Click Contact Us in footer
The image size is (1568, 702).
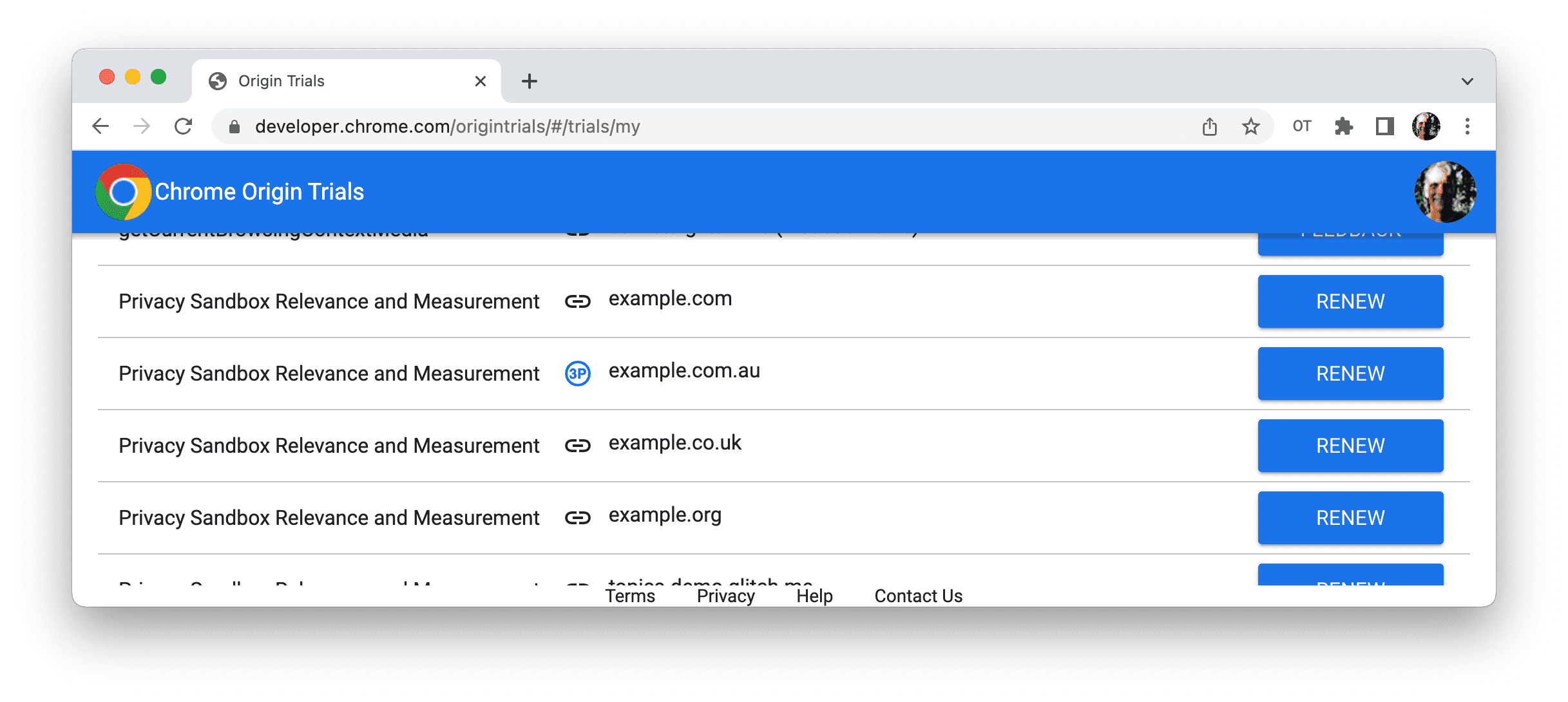(917, 594)
